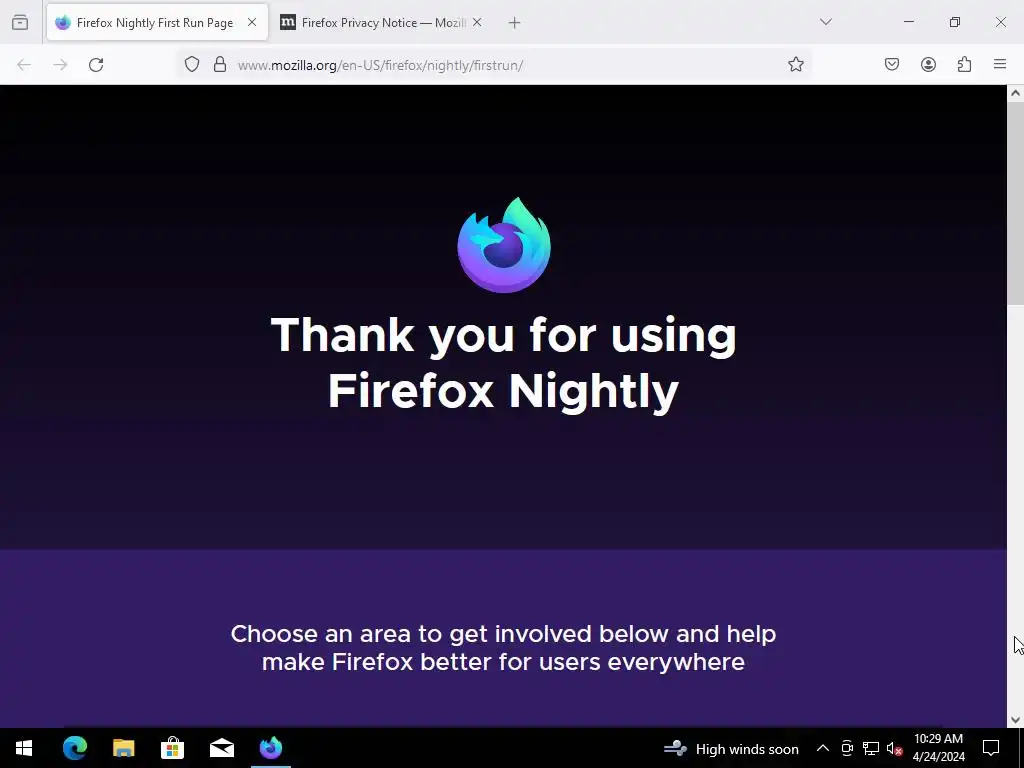Click the site security padlock icon
The height and width of the screenshot is (768, 1024).
coord(220,64)
